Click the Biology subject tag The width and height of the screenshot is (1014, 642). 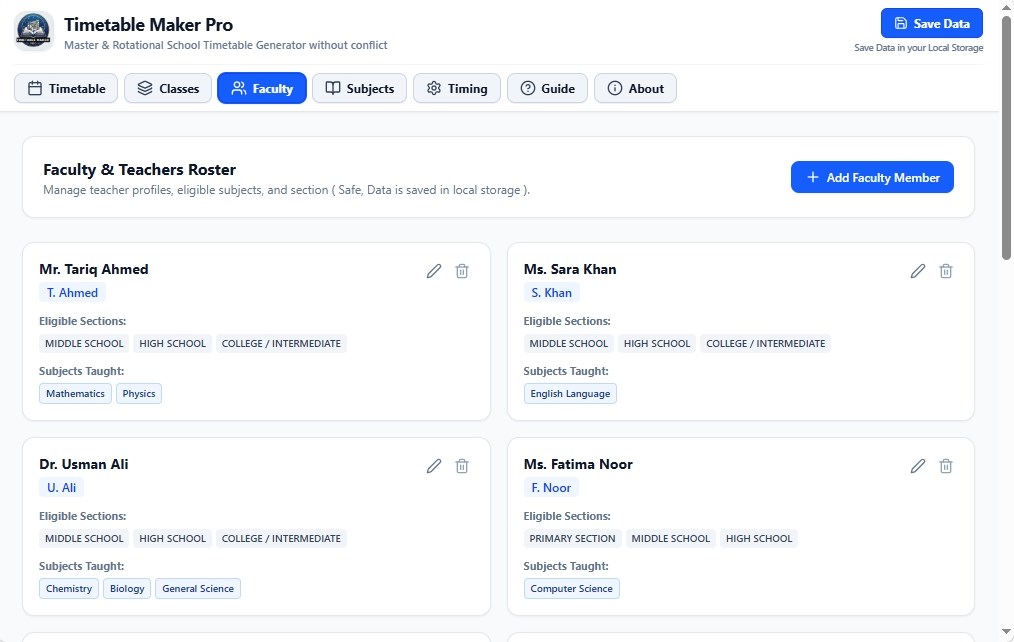click(x=127, y=589)
